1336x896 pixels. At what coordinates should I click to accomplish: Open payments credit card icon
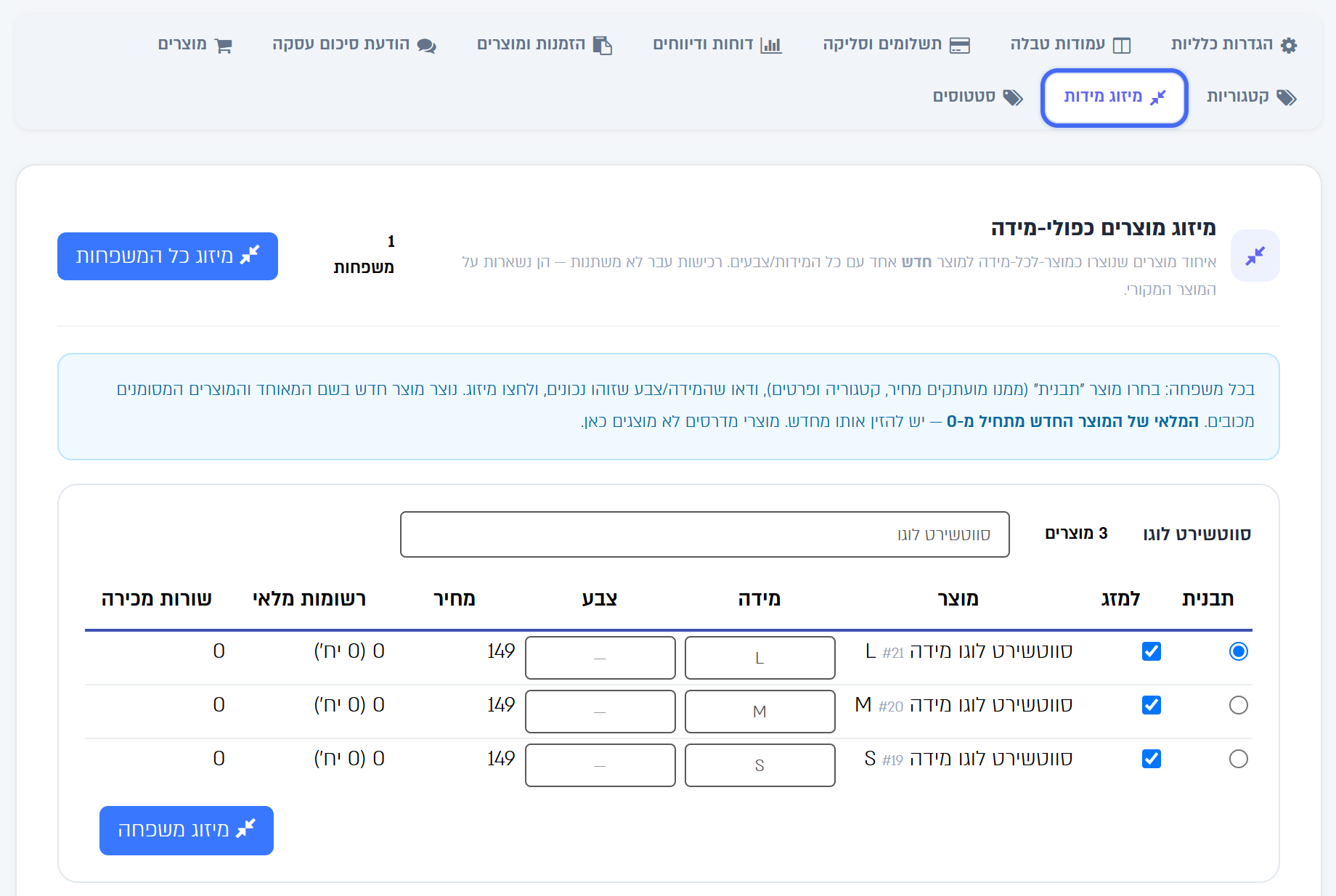[960, 45]
